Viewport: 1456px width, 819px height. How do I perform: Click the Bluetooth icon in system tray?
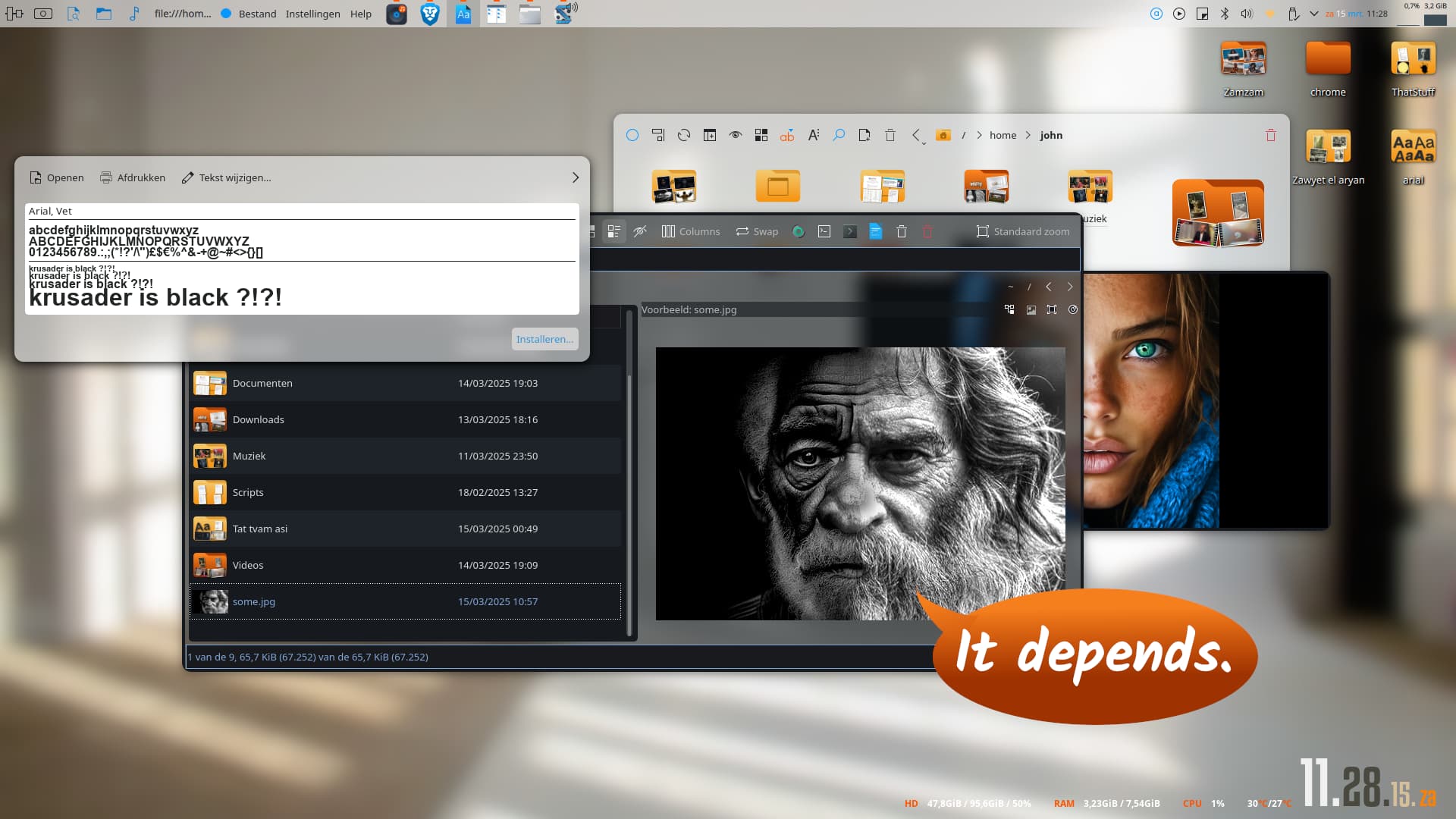1224,14
